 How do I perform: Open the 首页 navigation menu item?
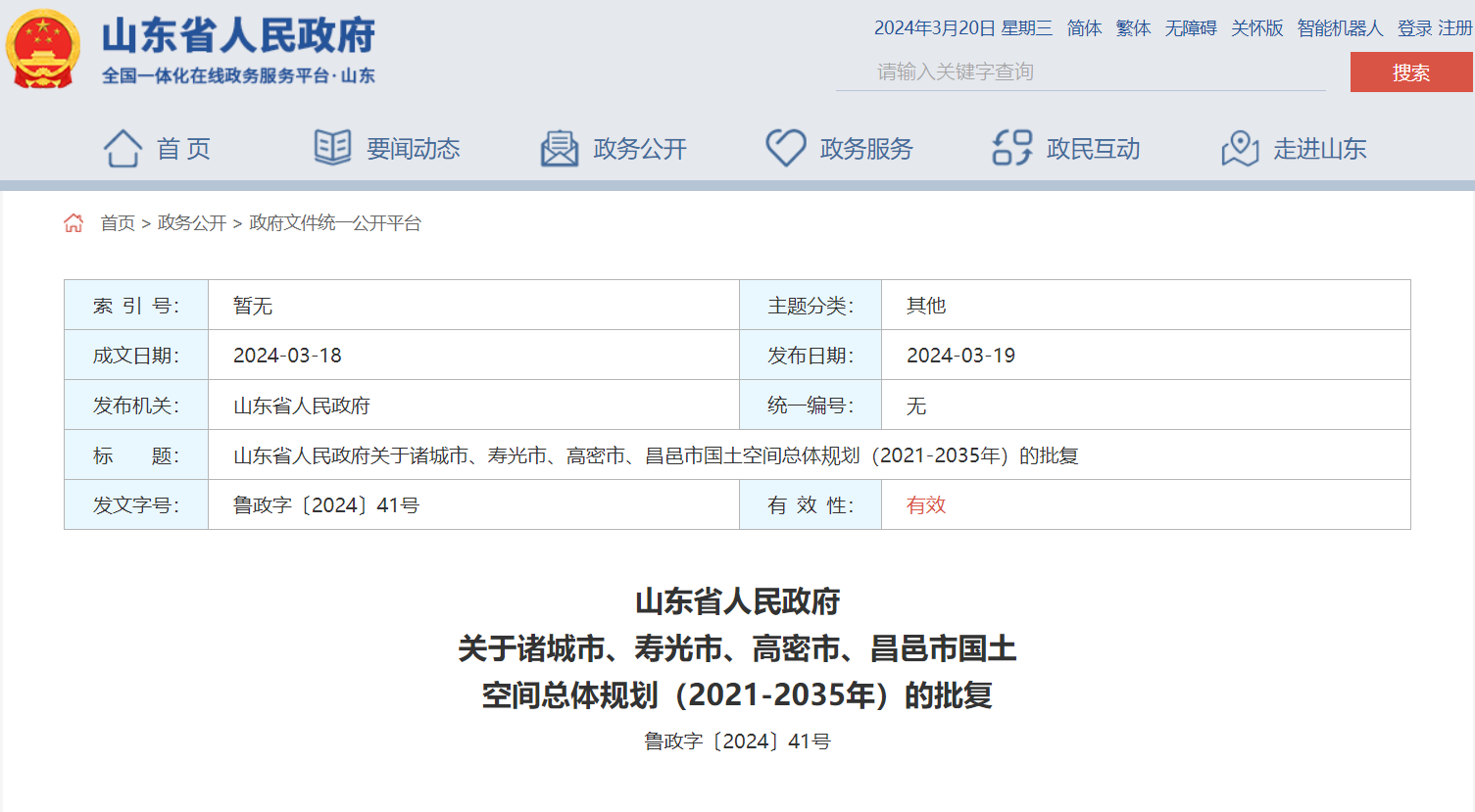point(183,149)
